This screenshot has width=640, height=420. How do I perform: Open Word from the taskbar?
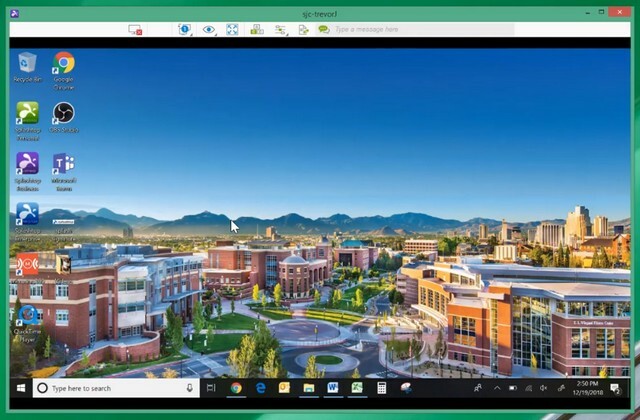click(x=333, y=388)
